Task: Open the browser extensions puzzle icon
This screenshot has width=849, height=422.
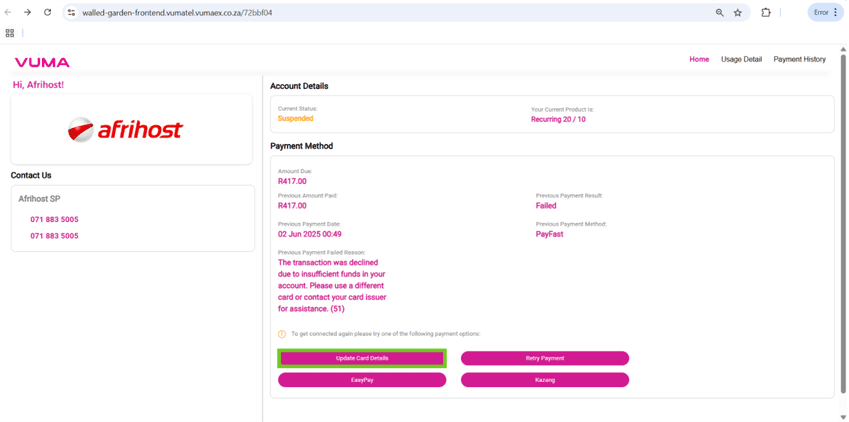Action: click(x=766, y=13)
